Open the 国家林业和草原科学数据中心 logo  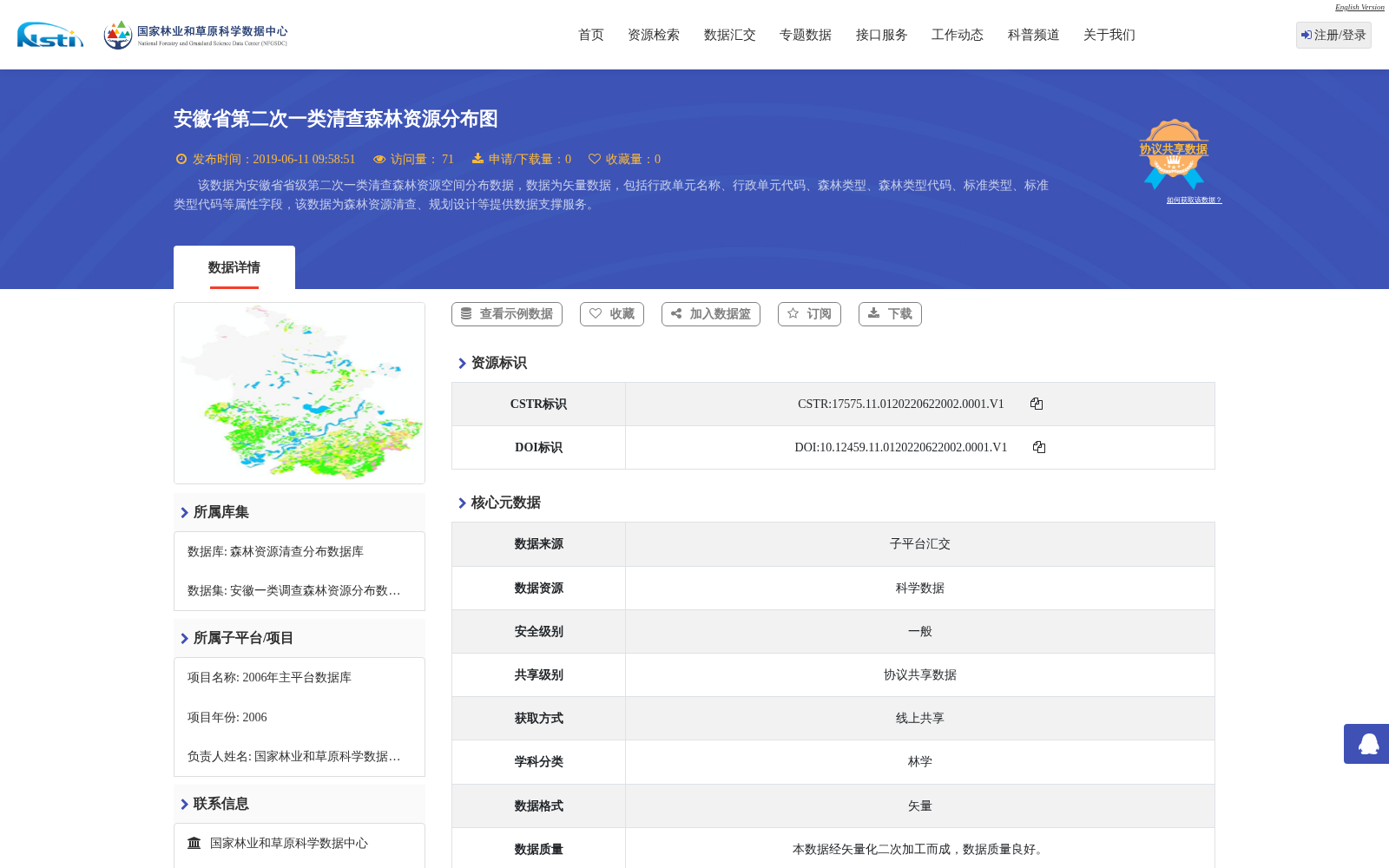(195, 35)
